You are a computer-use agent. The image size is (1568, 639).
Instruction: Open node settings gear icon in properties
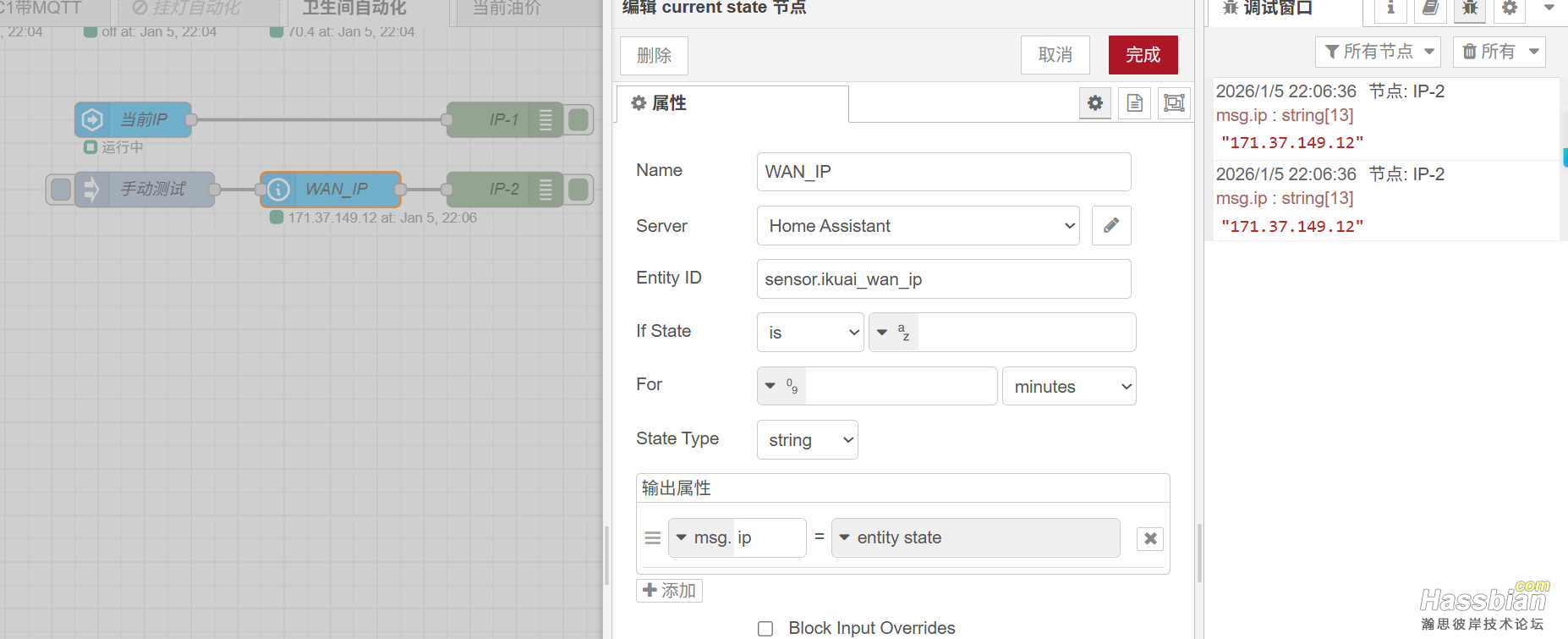1095,103
